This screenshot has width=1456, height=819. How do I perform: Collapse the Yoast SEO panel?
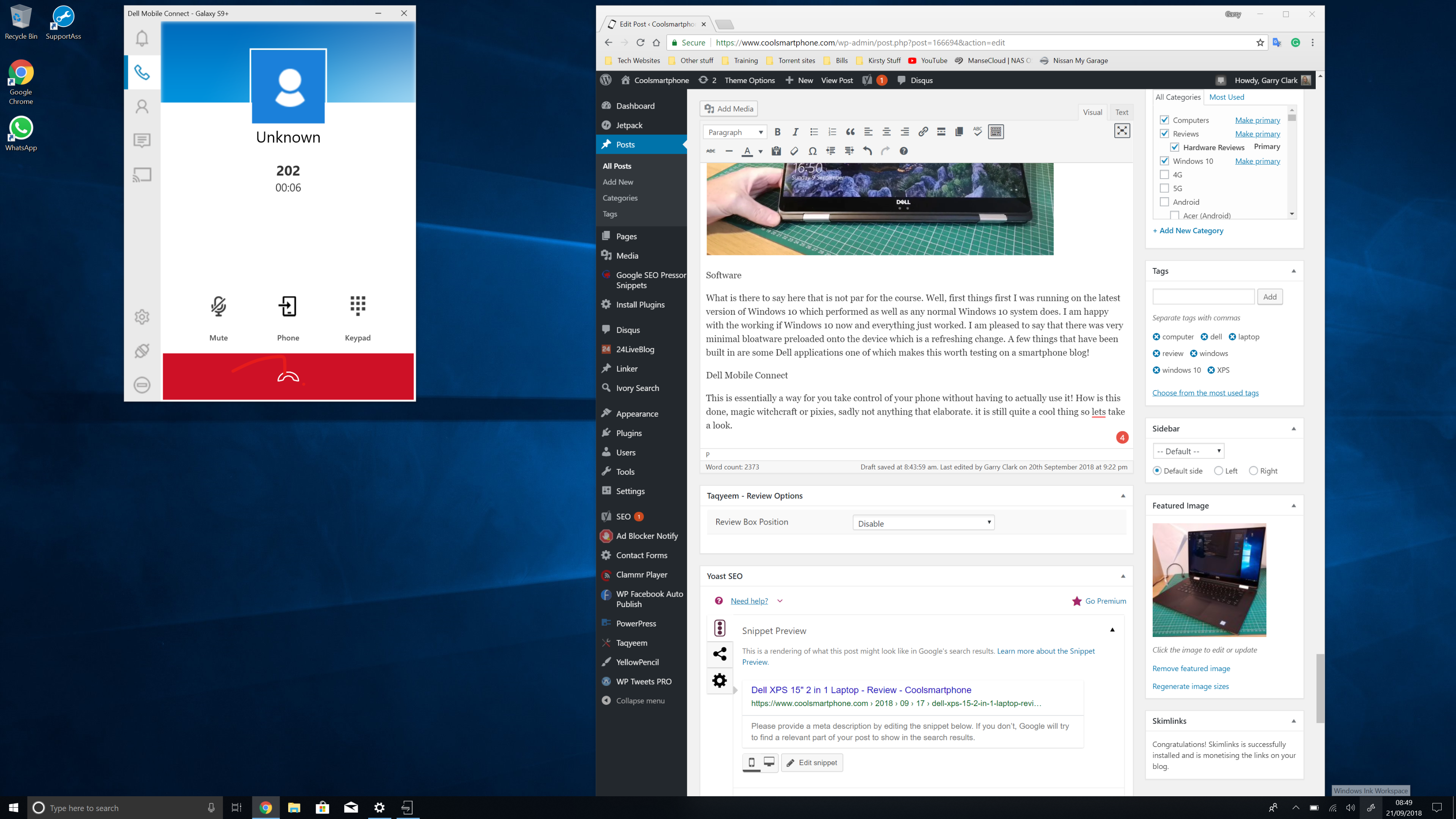coord(1123,576)
